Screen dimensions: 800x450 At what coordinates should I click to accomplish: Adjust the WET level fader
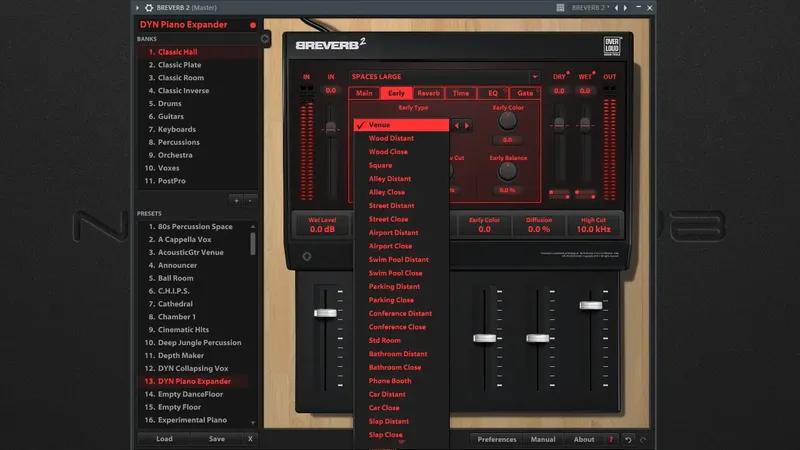[585, 124]
